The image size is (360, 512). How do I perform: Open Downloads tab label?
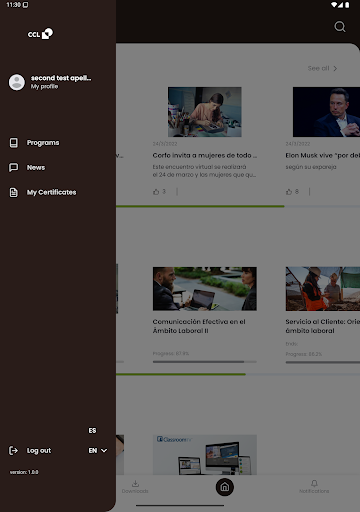coord(135,491)
